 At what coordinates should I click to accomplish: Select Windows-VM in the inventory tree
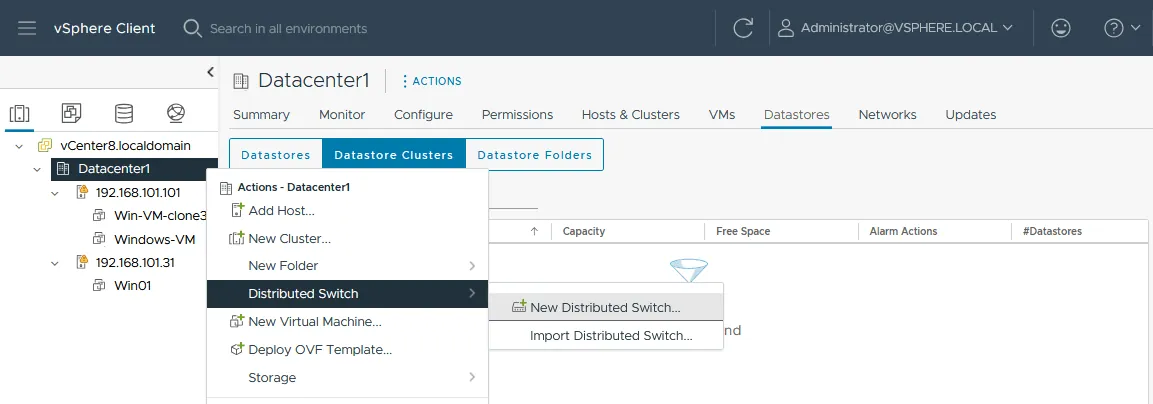[x=154, y=239]
